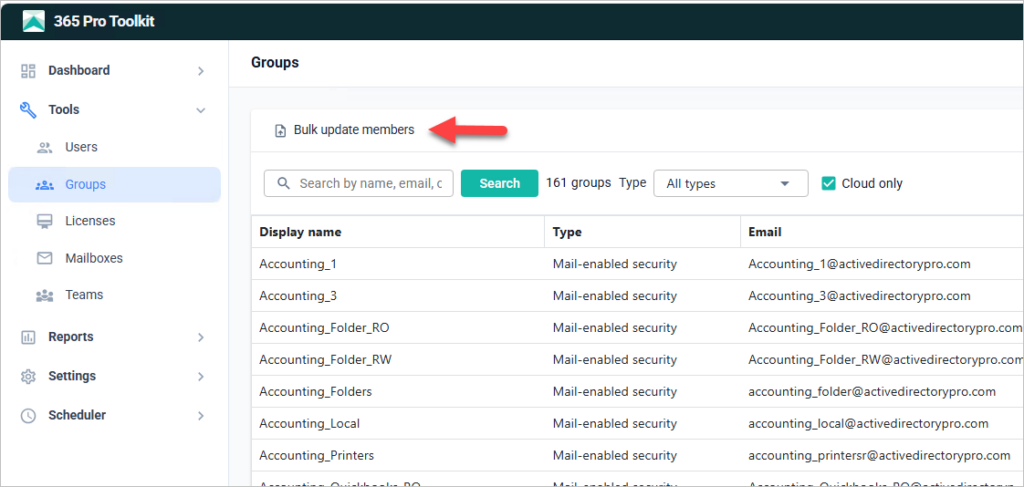This screenshot has height=487, width=1024.
Task: Click the Groups people icon in sidebar
Action: (x=44, y=185)
